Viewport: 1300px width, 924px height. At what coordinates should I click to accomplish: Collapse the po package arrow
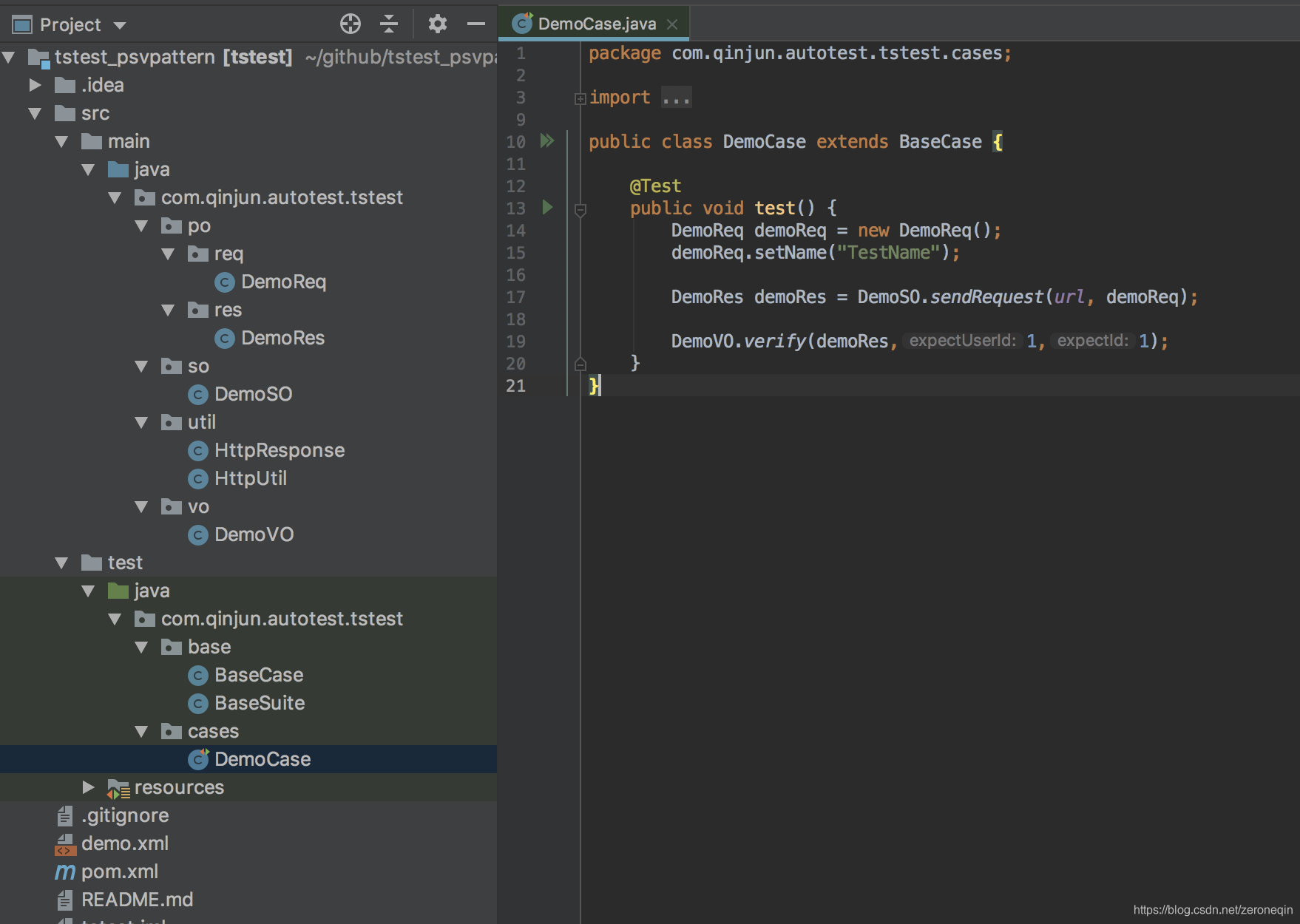pyautogui.click(x=141, y=225)
